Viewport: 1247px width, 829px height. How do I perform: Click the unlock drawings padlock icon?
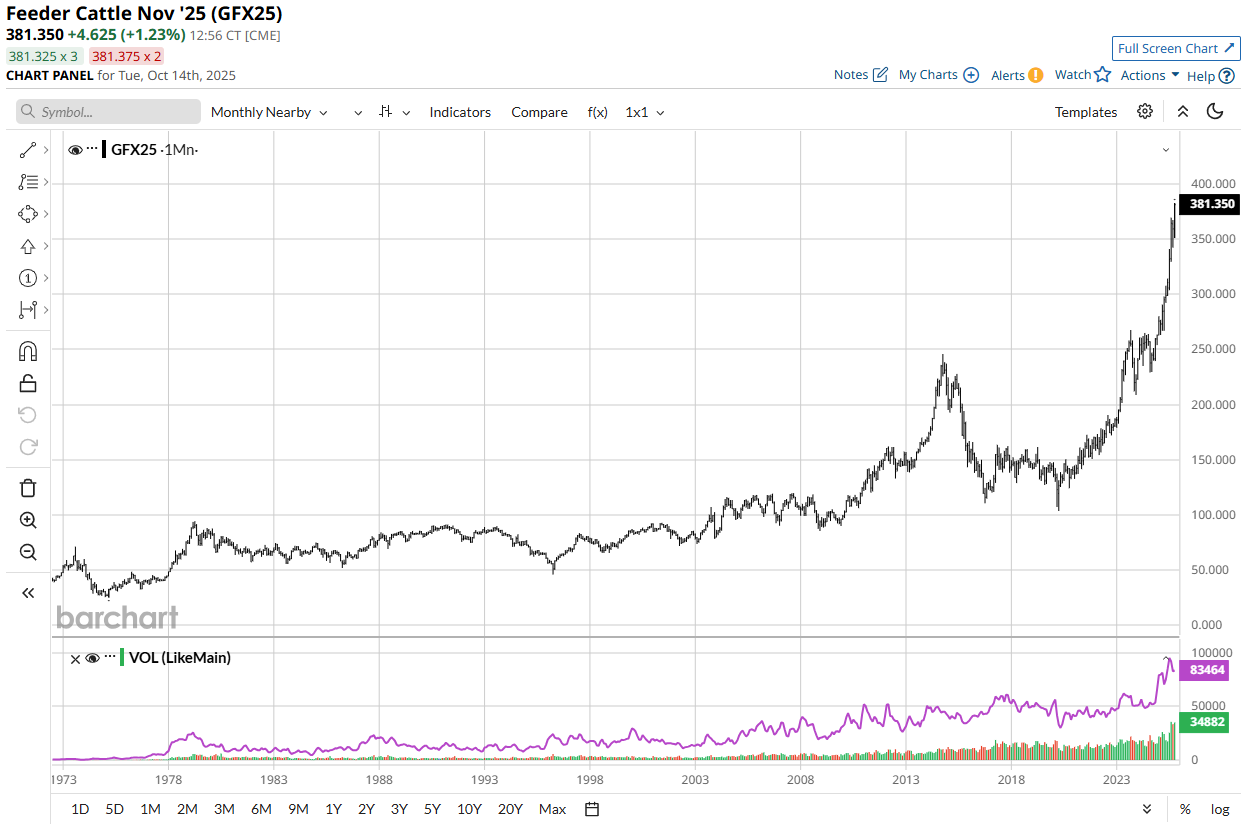[x=28, y=383]
